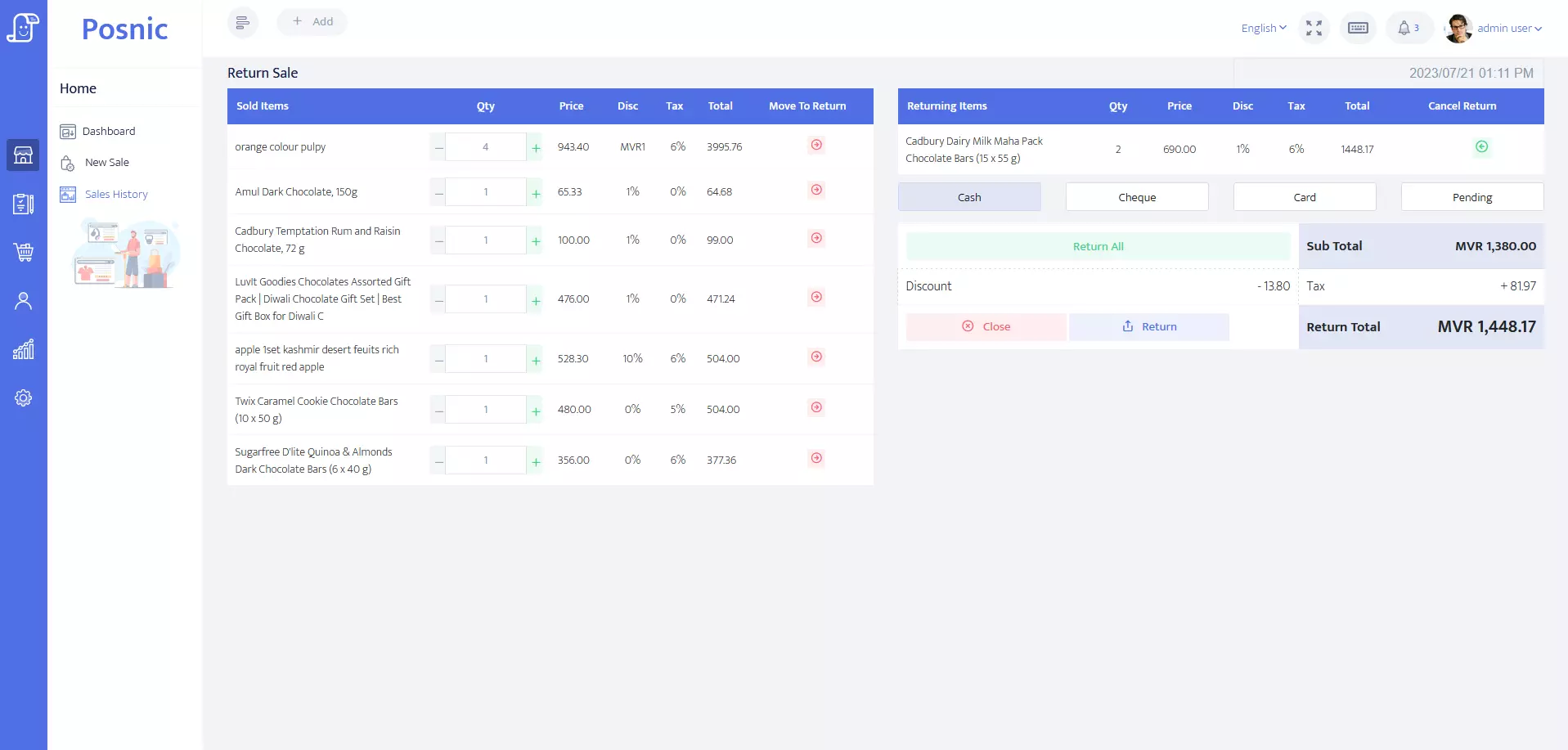Select Cheque payment method
Screen dimensions: 1568x750
click(1136, 197)
